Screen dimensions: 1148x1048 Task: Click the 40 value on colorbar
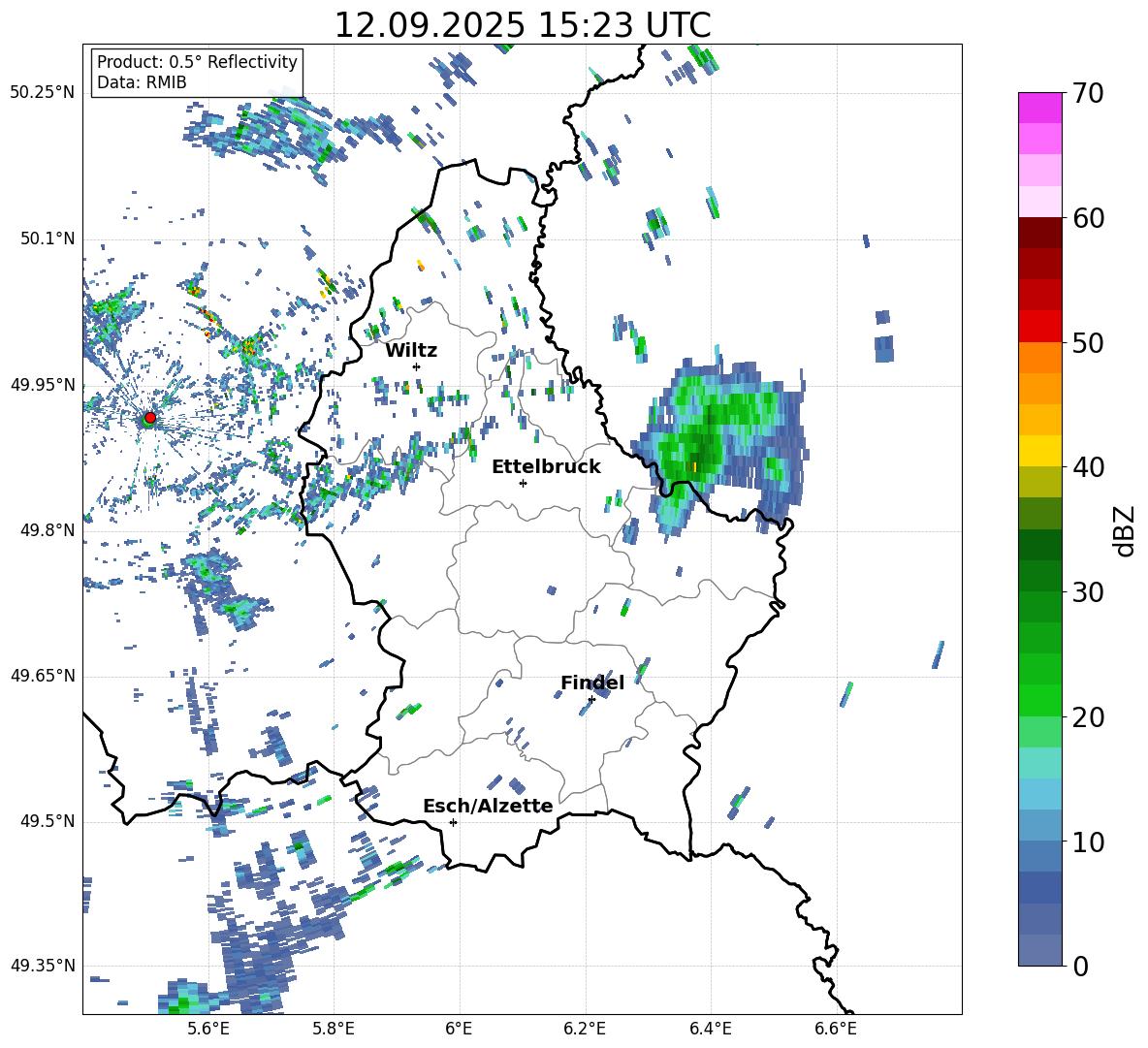[x=1087, y=467]
